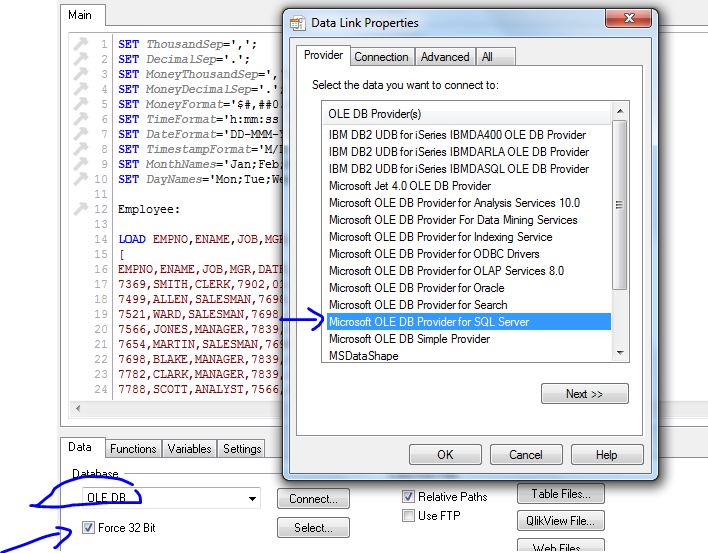This screenshot has width=708, height=553.
Task: Open the OLE DB database dropdown
Action: point(251,498)
